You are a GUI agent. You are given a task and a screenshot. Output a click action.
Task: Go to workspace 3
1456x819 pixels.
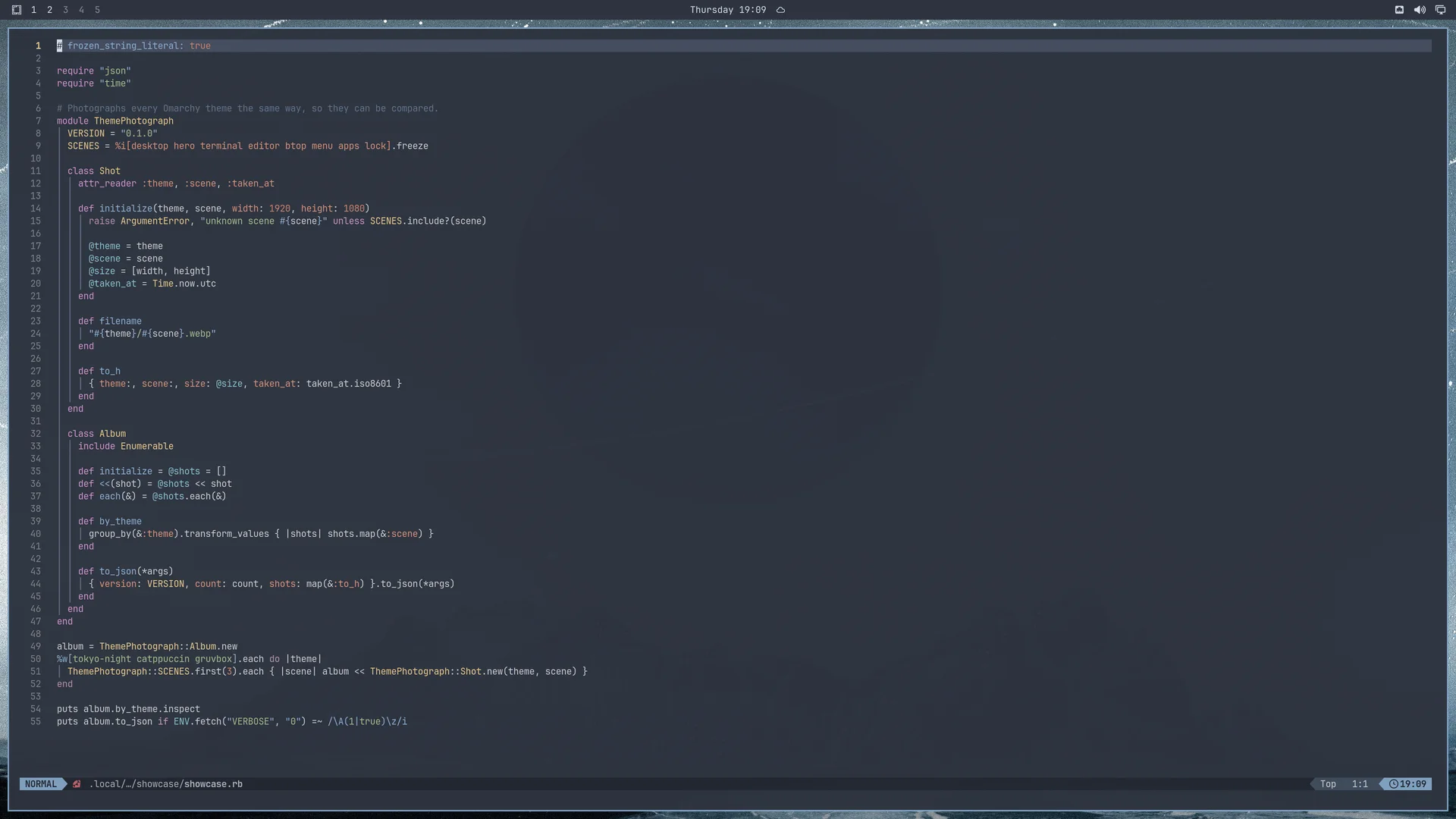[65, 10]
